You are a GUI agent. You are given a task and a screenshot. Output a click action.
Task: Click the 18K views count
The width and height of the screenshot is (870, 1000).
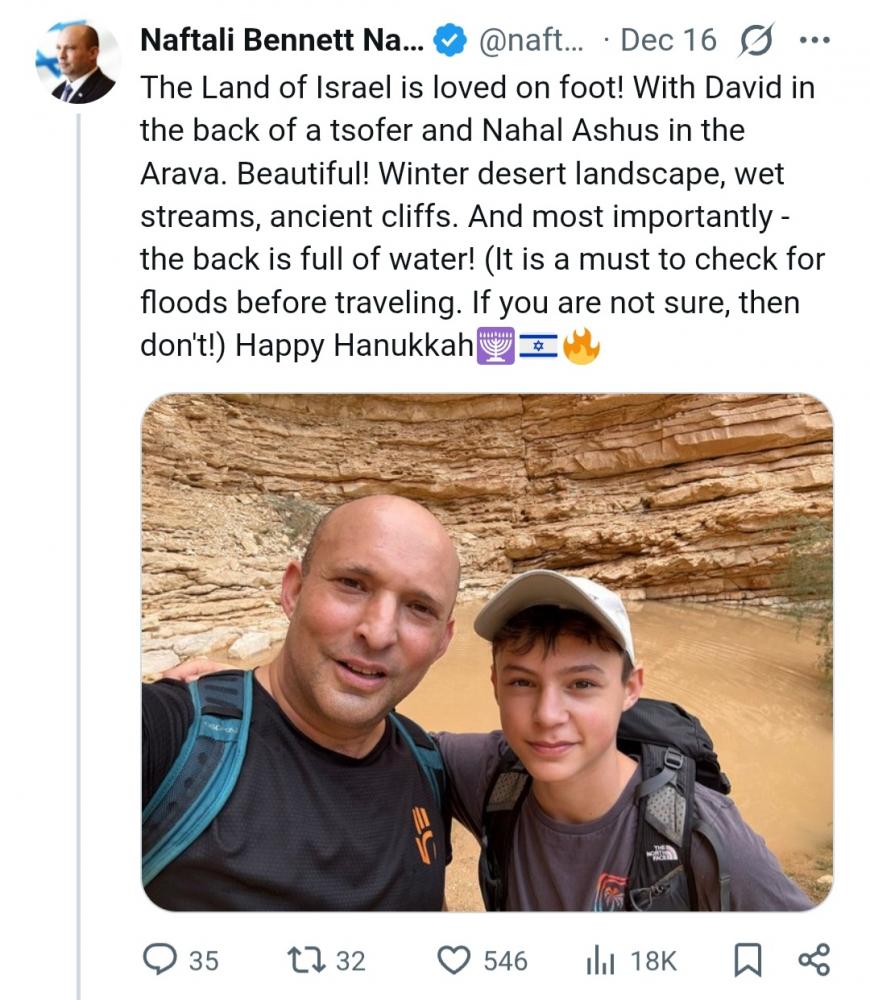point(654,961)
